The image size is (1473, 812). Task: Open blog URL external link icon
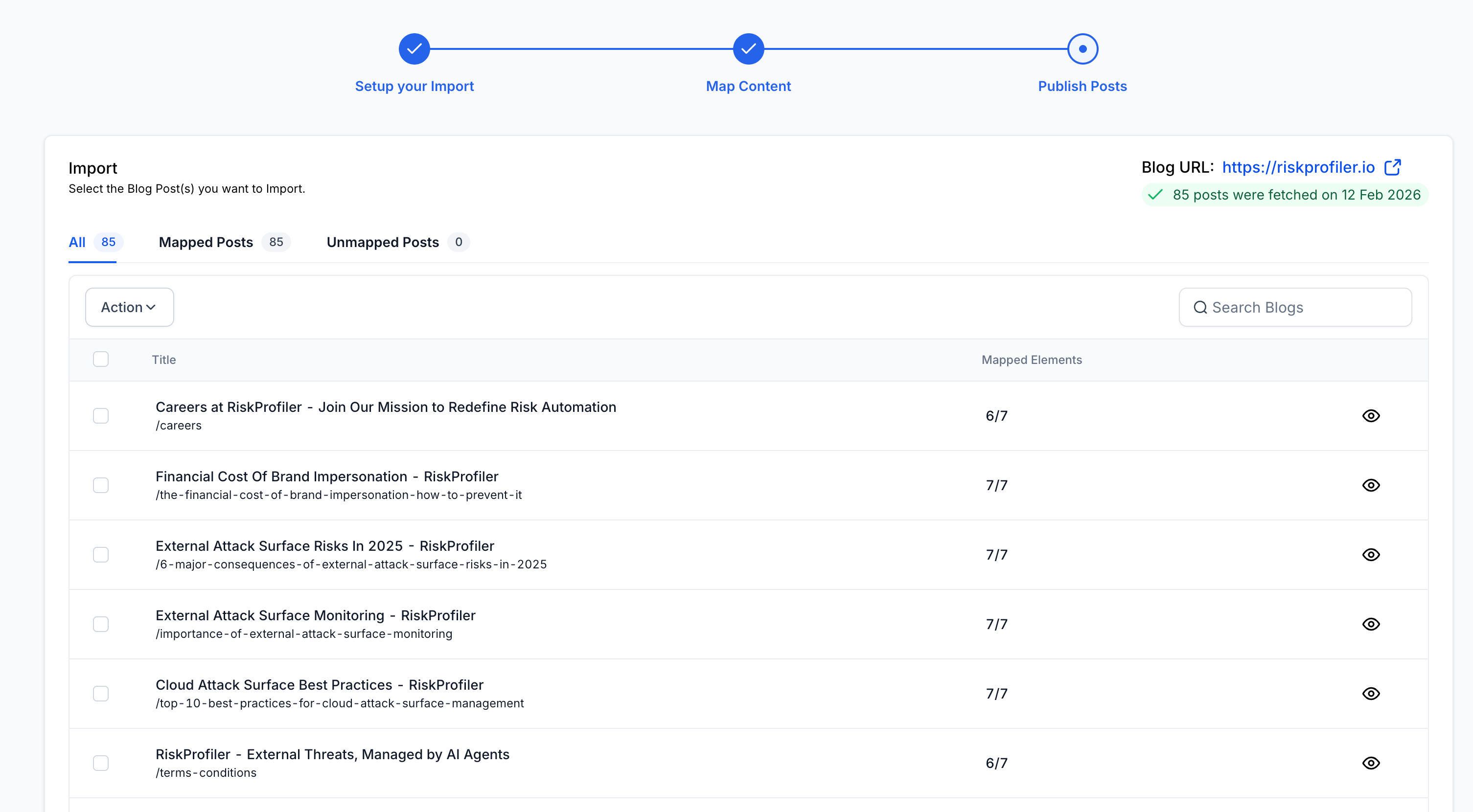pos(1392,167)
